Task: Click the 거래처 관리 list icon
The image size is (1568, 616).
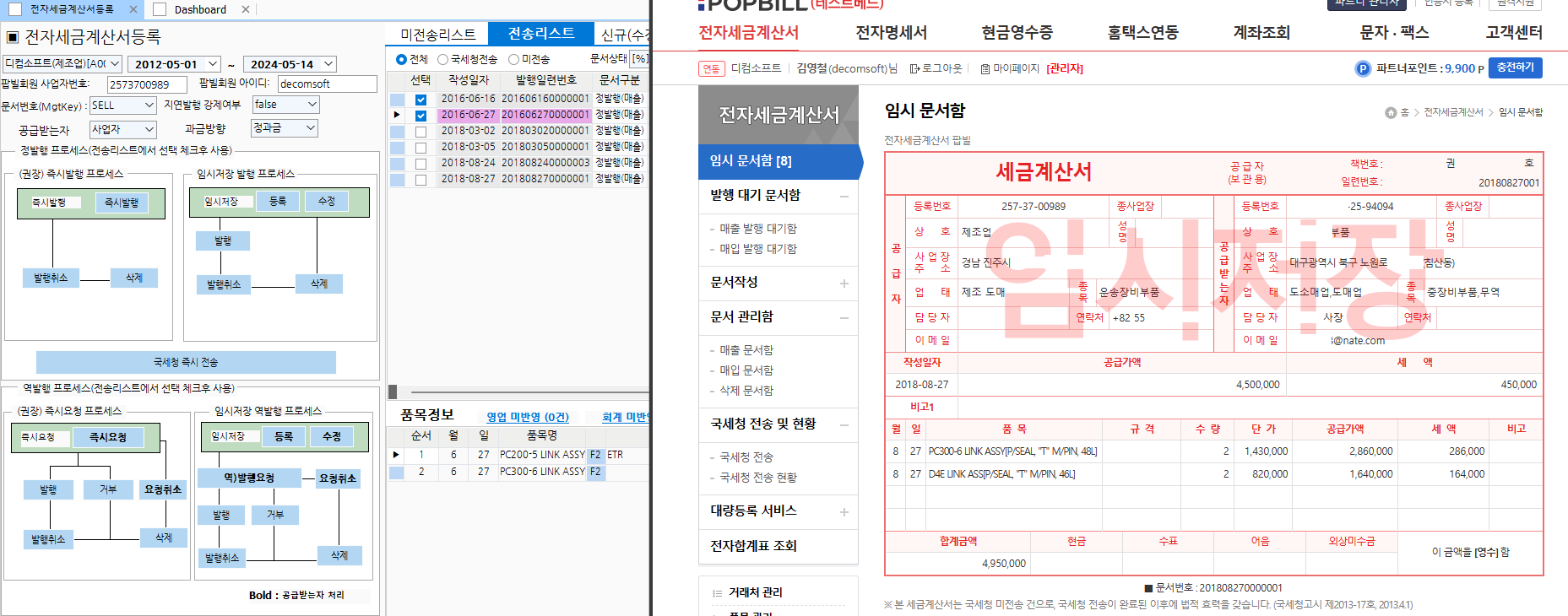Action: tap(717, 592)
